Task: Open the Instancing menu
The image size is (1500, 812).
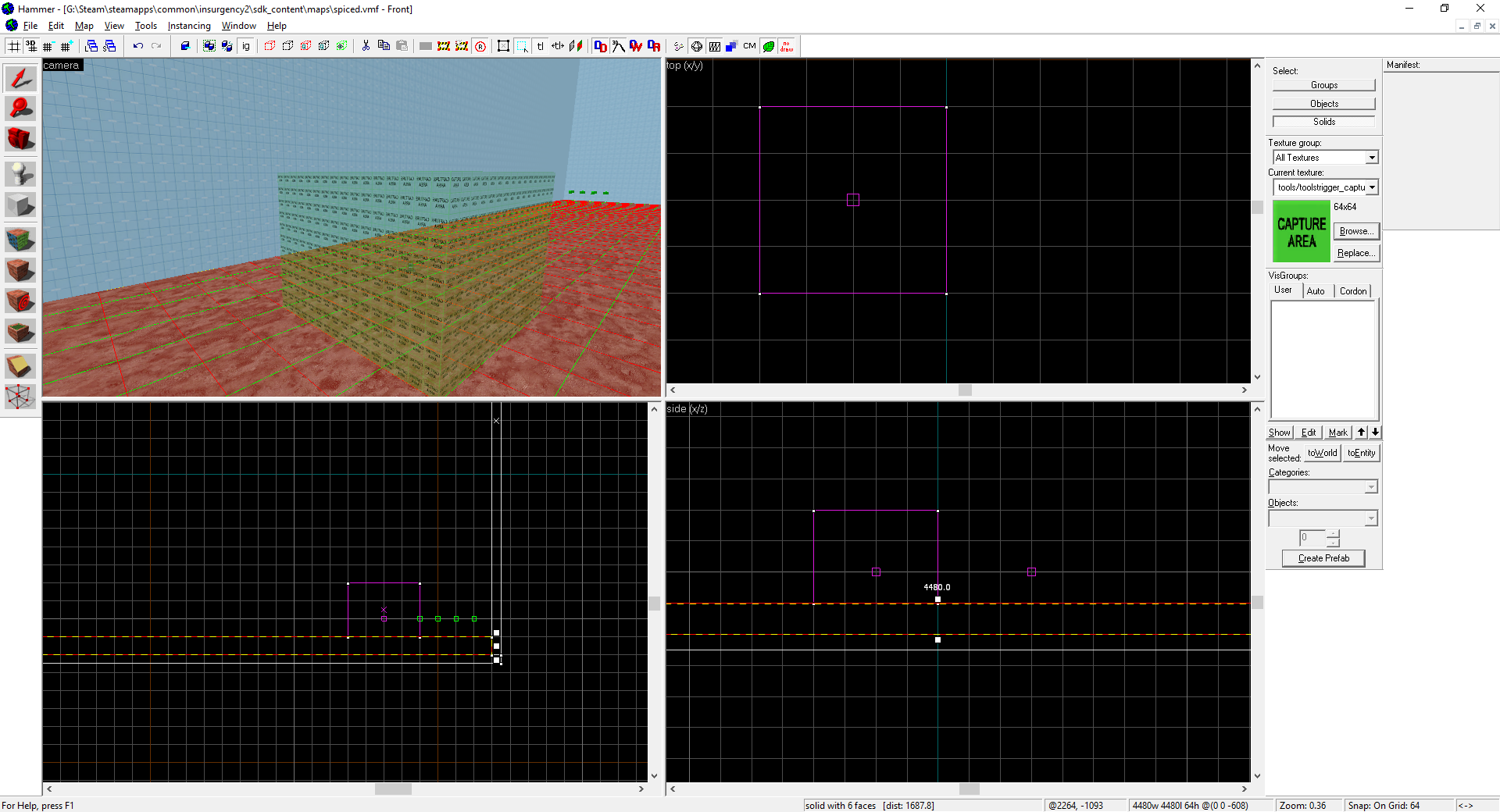Action: 189,26
